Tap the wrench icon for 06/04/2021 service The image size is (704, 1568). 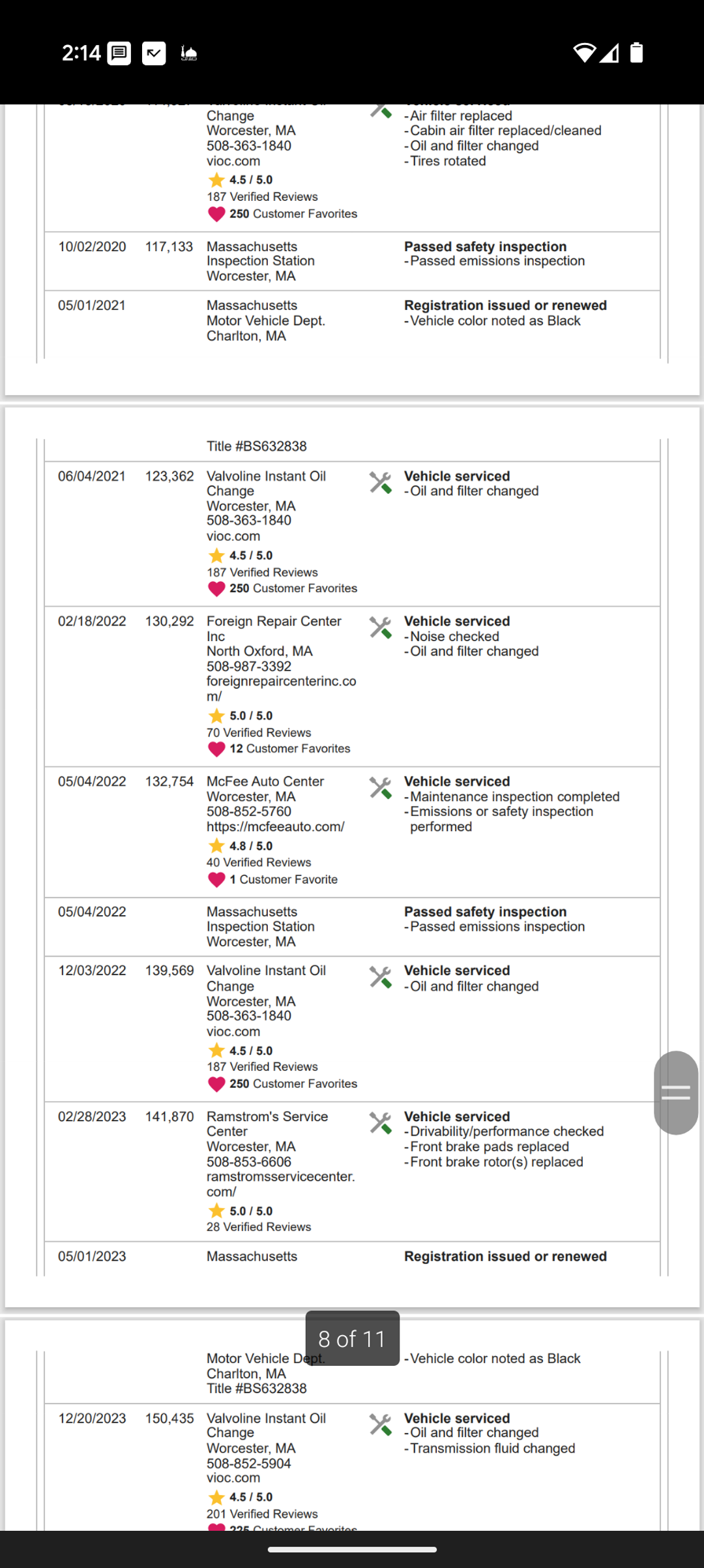[380, 483]
